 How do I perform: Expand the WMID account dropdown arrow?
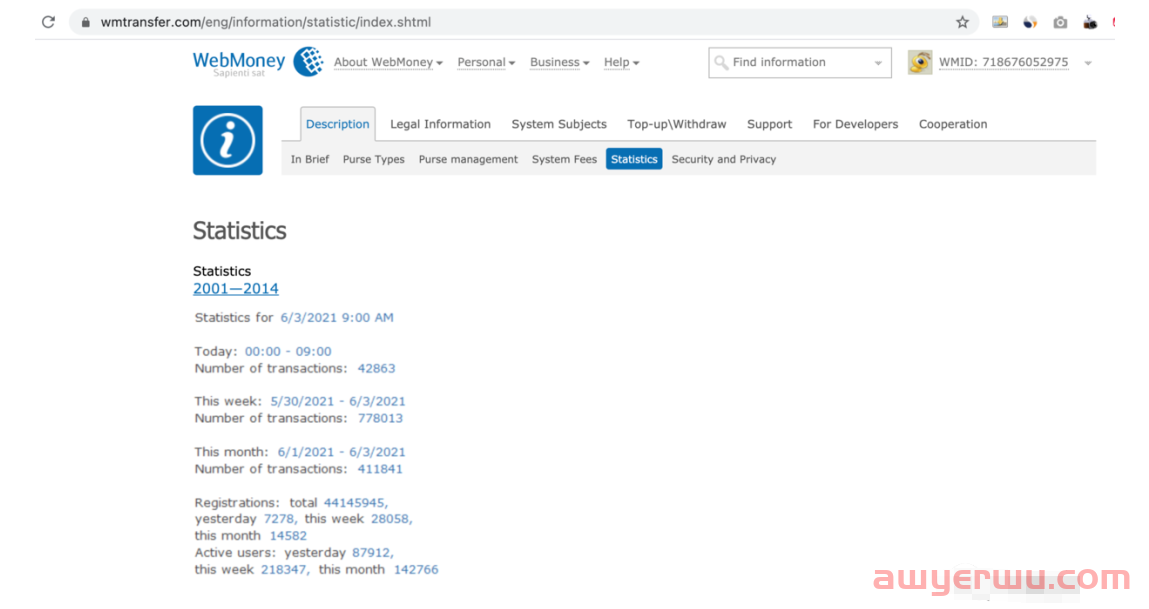click(x=1088, y=63)
